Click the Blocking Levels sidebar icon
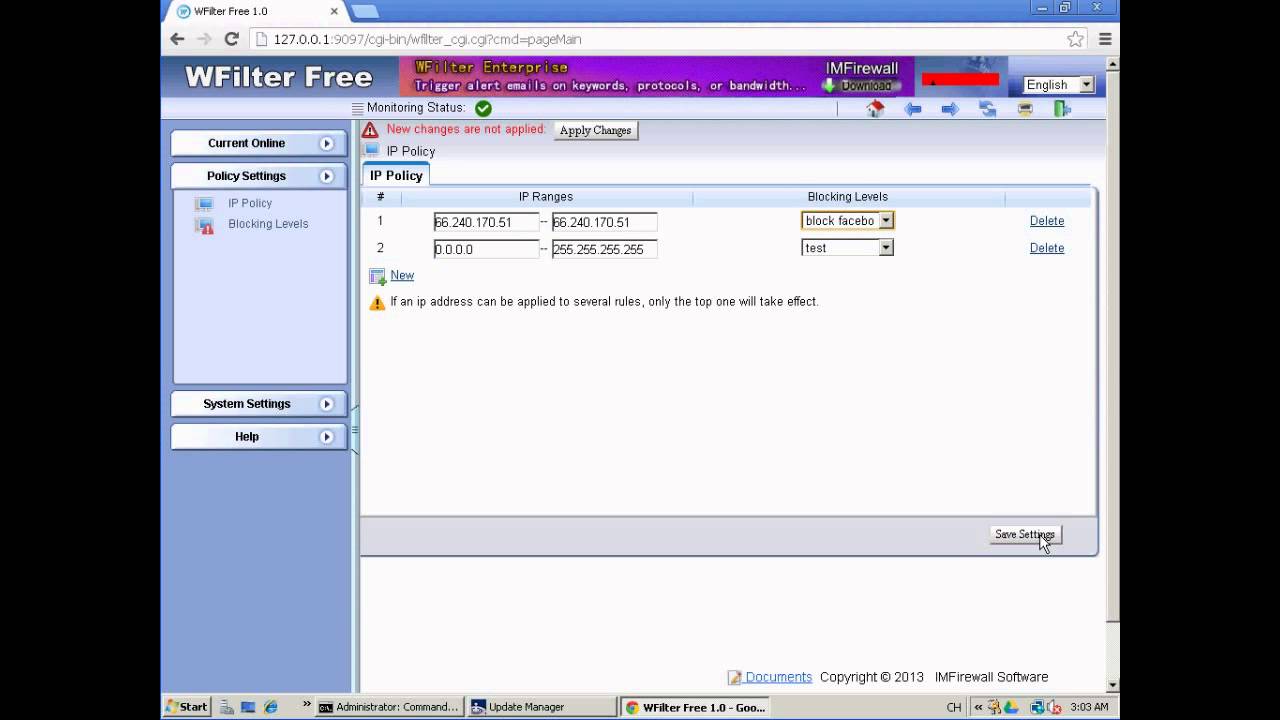Screen dimensions: 1280x720 click(205, 225)
